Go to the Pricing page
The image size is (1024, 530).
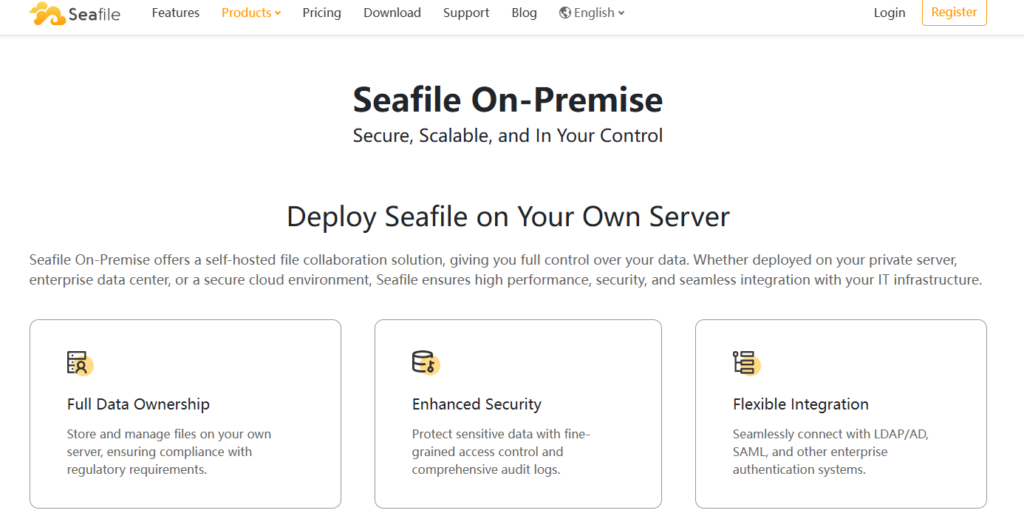[321, 13]
